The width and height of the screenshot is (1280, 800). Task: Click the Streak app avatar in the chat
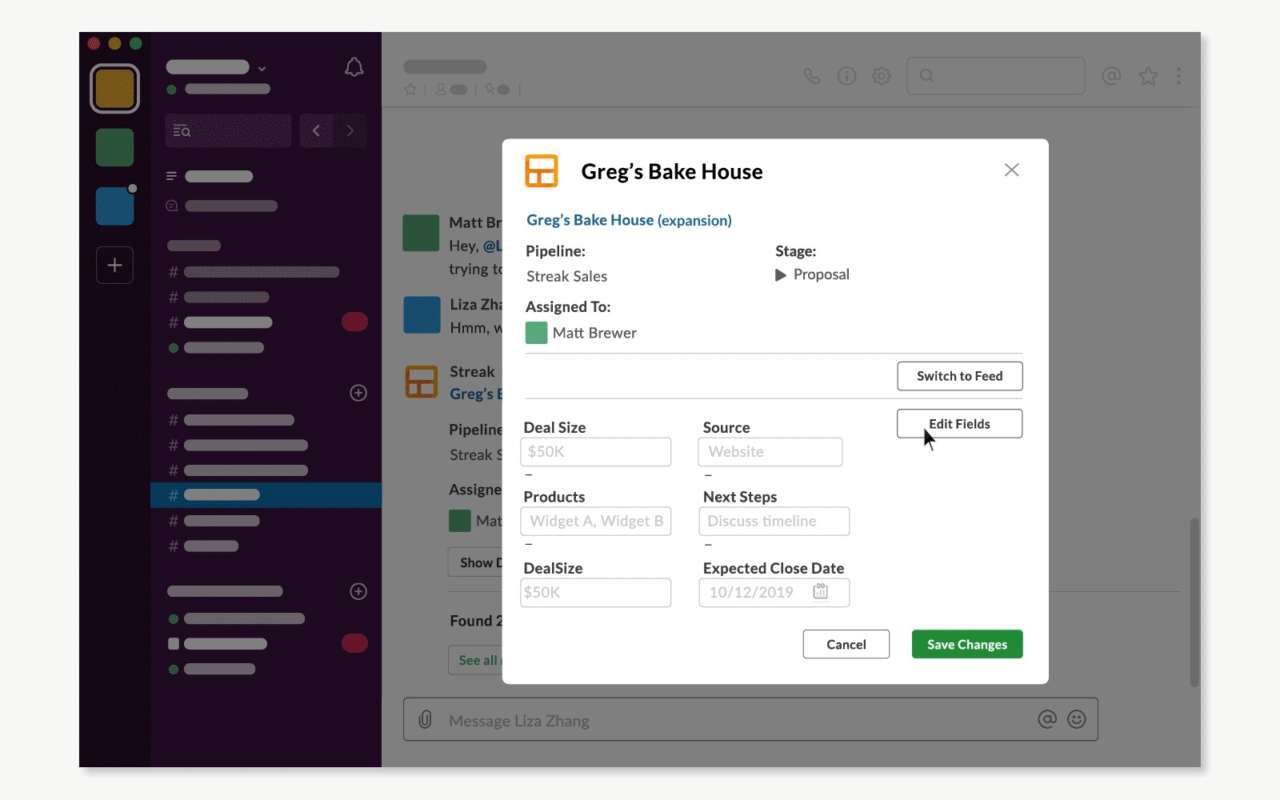(x=421, y=382)
